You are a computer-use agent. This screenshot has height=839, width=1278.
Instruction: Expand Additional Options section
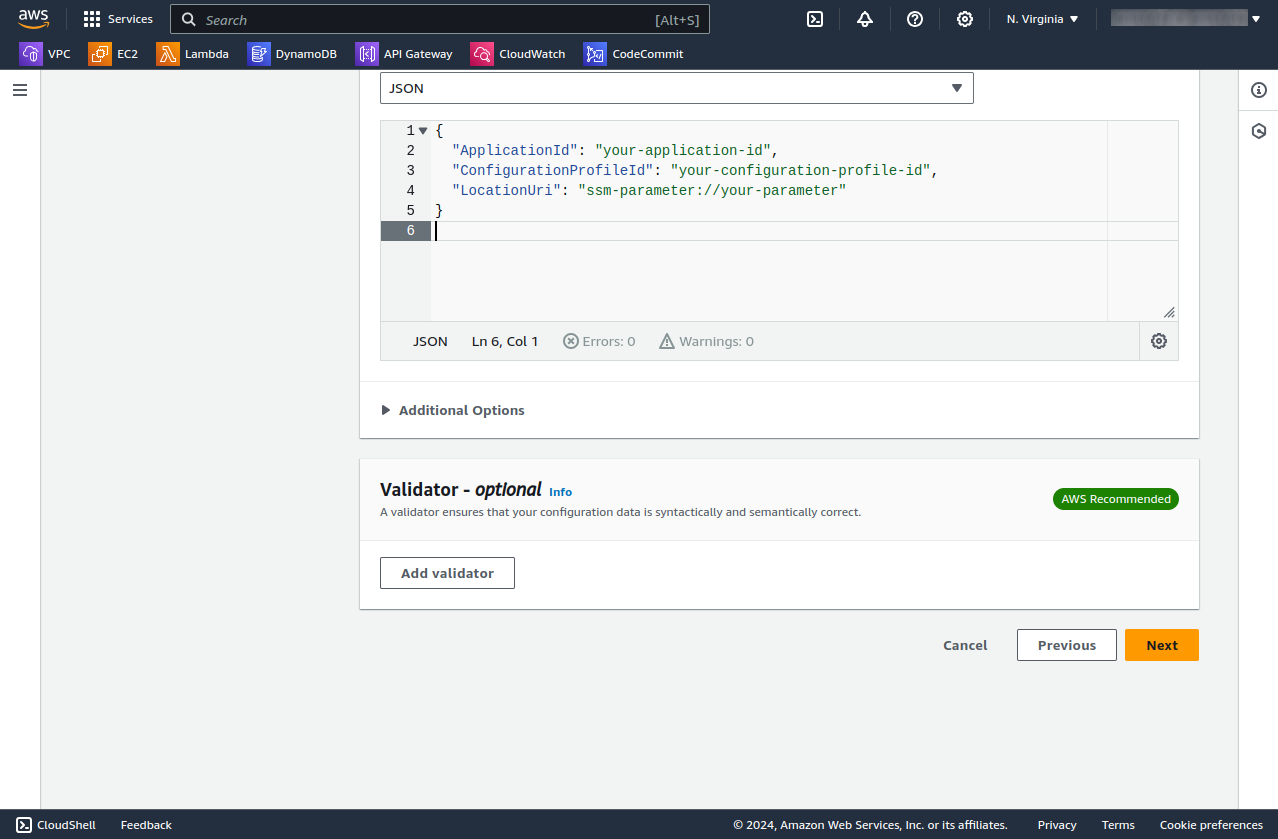(453, 410)
